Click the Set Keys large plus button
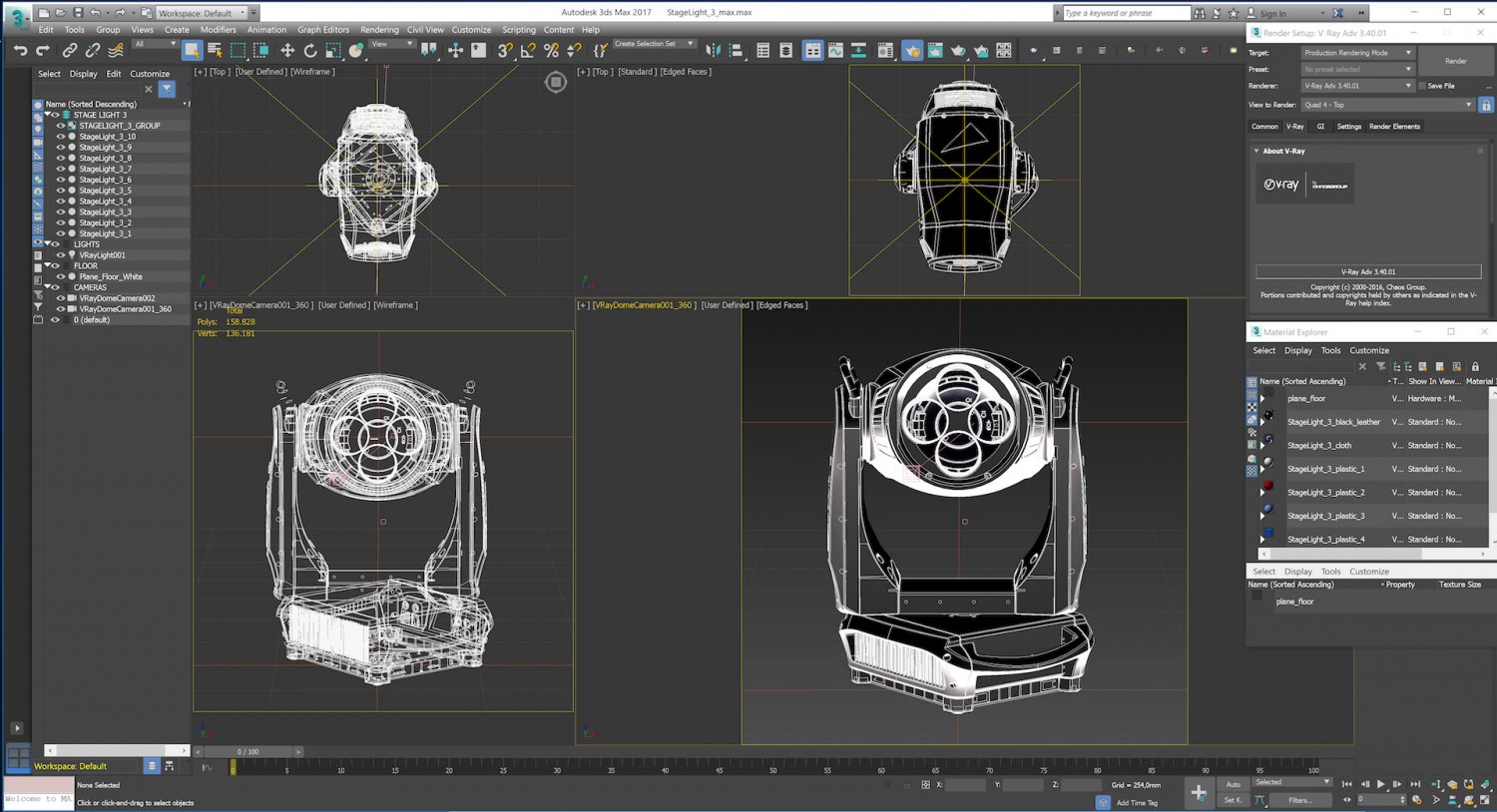The image size is (1497, 812). click(1199, 794)
